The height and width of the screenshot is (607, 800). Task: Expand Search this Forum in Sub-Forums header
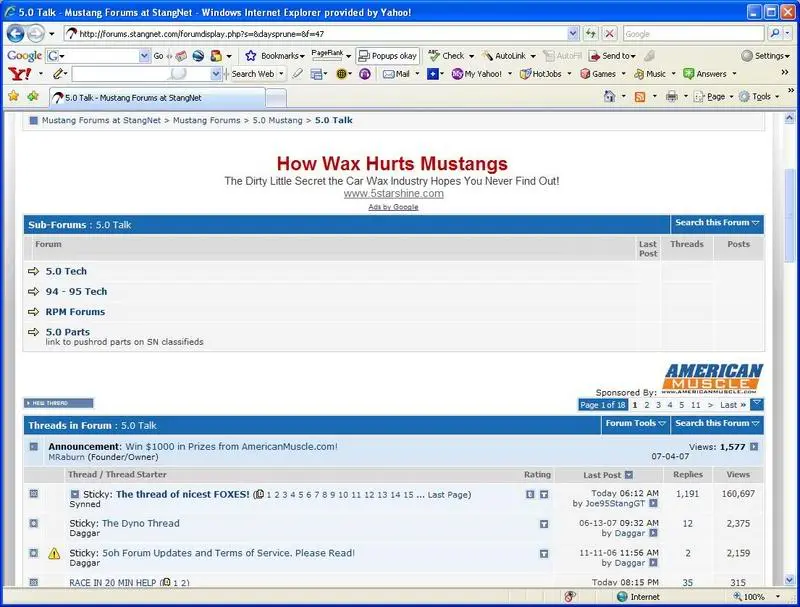point(717,223)
